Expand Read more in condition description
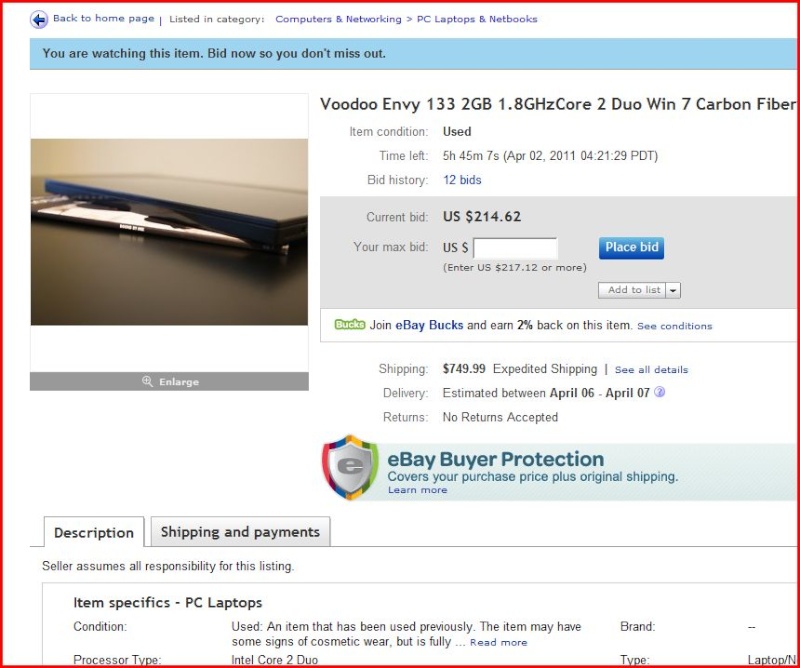The height and width of the screenshot is (668, 800). point(498,642)
